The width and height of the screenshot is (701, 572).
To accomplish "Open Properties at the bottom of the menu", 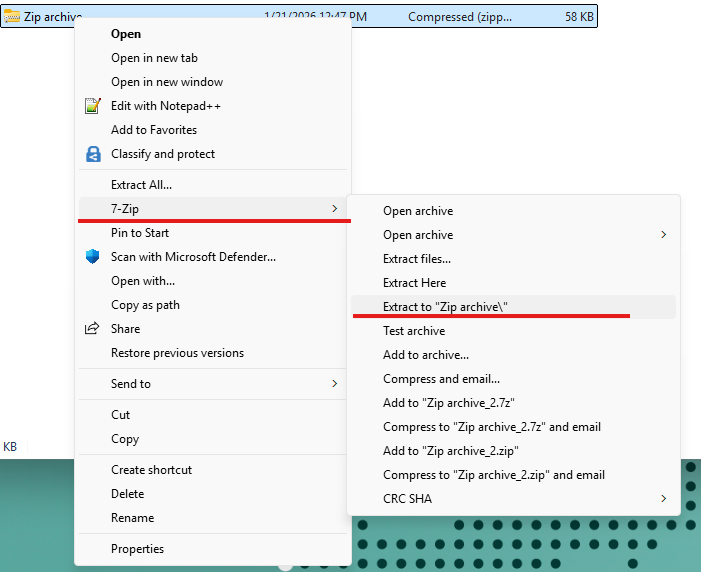I will pos(137,549).
